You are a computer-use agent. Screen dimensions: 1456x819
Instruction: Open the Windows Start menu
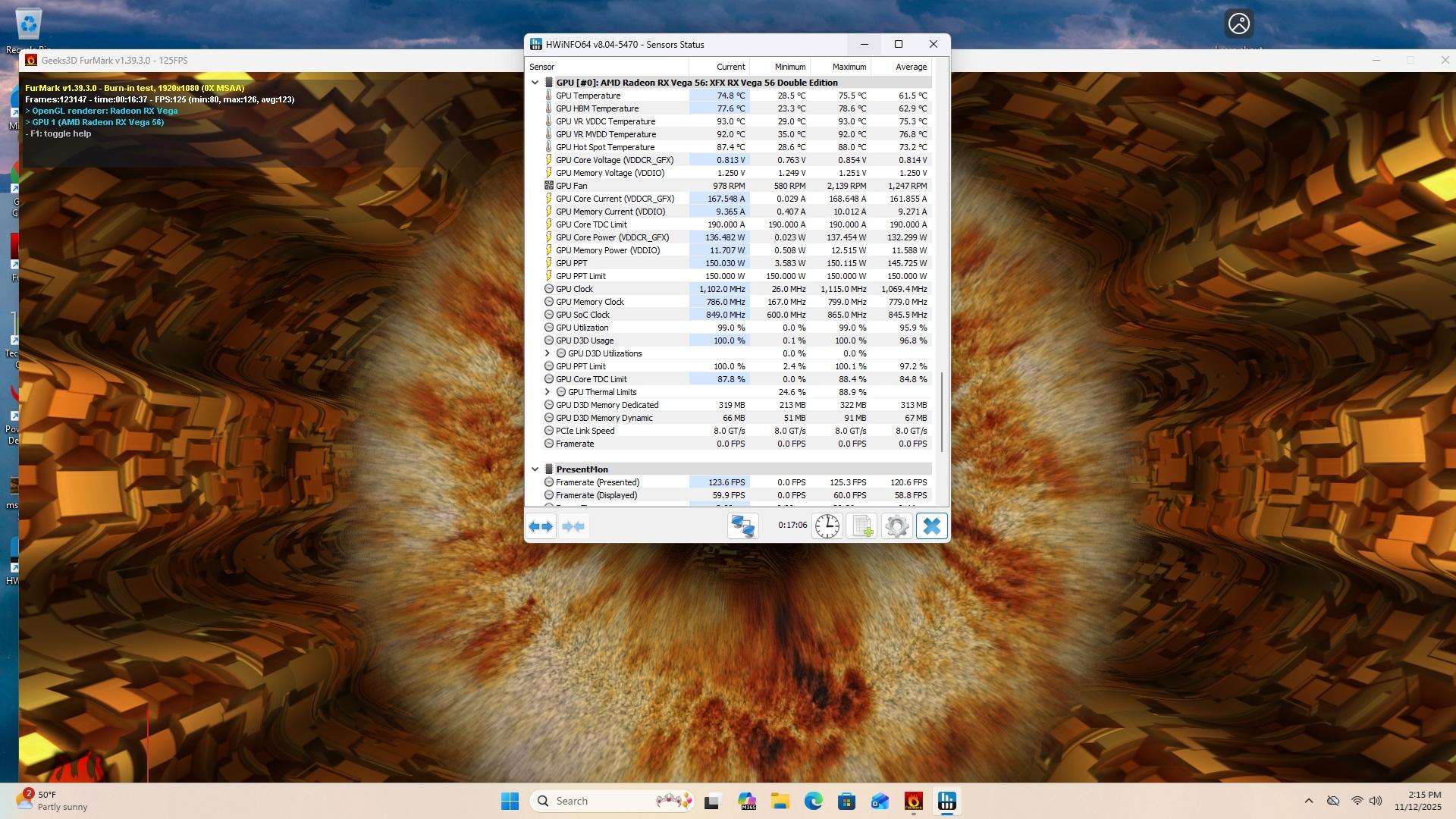coord(510,801)
